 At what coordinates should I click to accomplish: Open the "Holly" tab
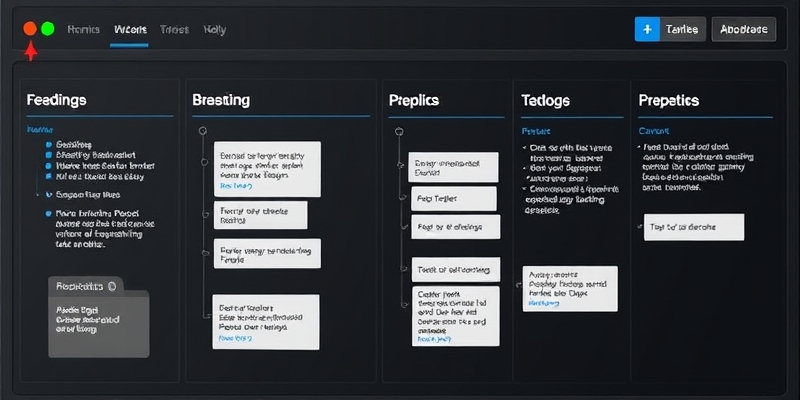214,30
